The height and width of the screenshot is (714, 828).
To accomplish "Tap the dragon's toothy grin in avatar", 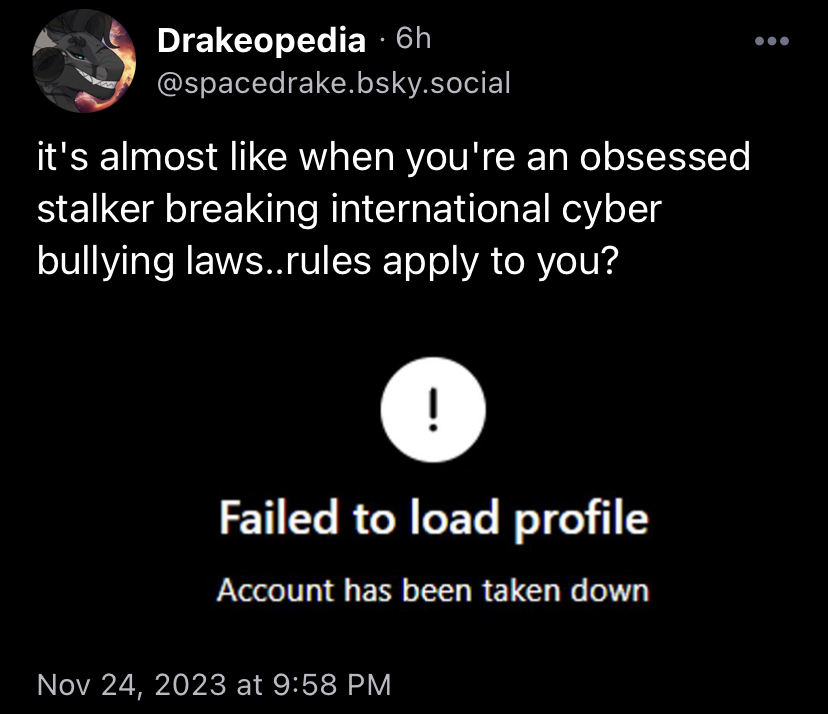I will point(99,80).
